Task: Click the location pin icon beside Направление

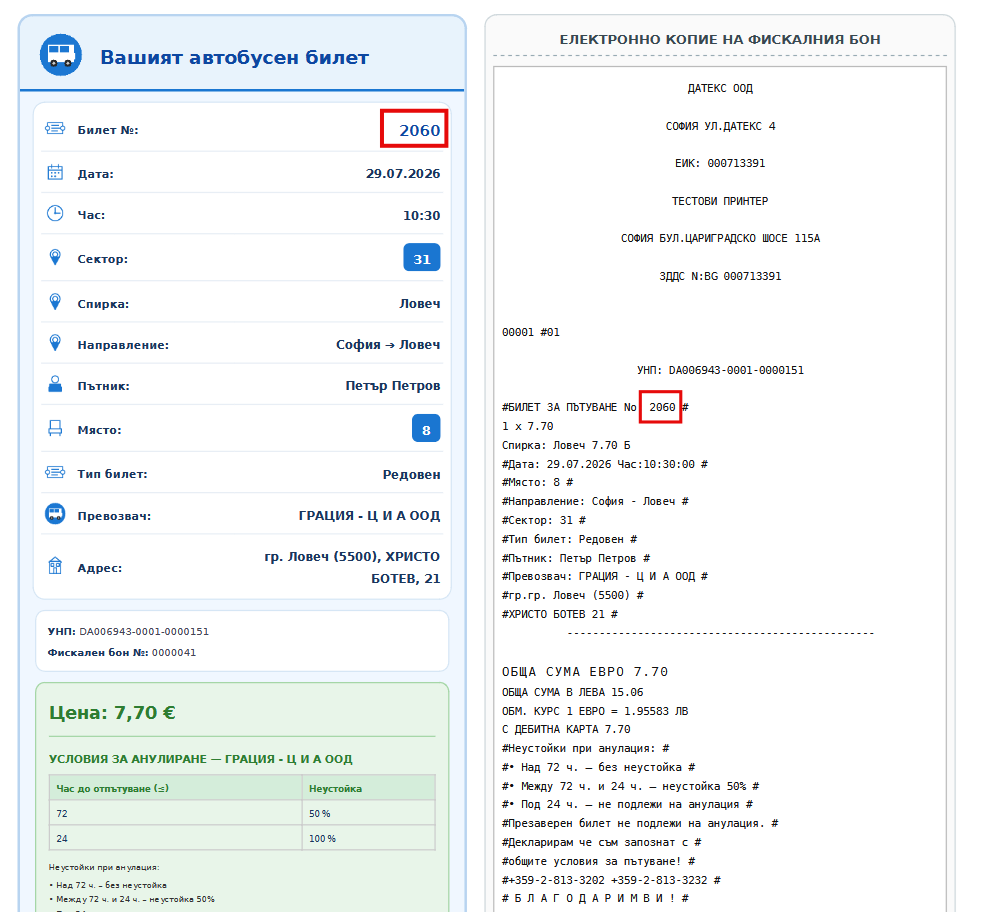Action: (55, 343)
